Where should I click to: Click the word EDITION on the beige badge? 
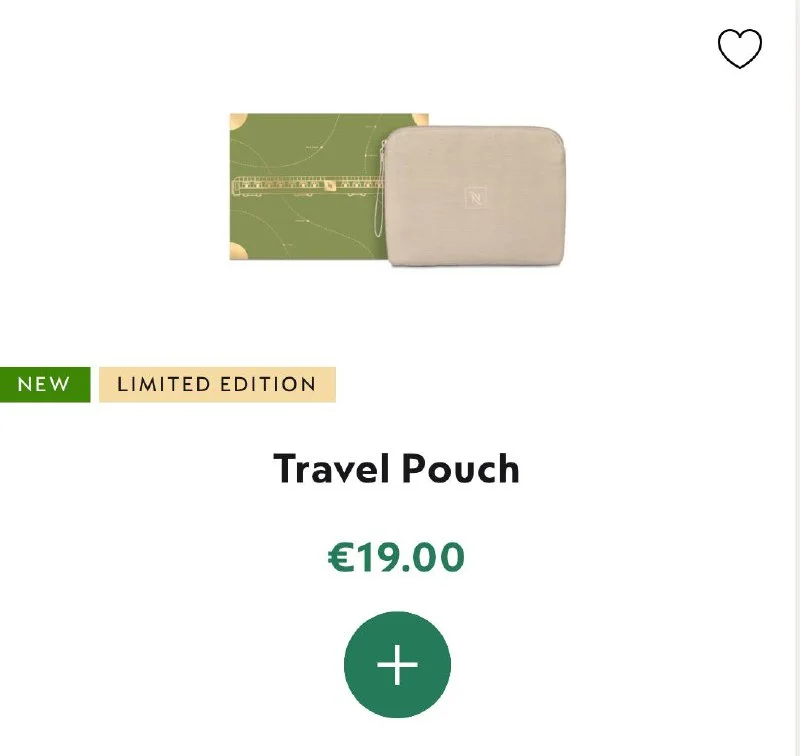[x=268, y=384]
